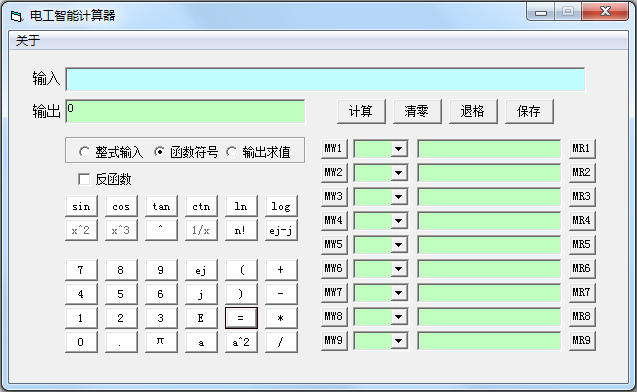
Task: Open the MW5 row dropdown
Action: pos(399,245)
